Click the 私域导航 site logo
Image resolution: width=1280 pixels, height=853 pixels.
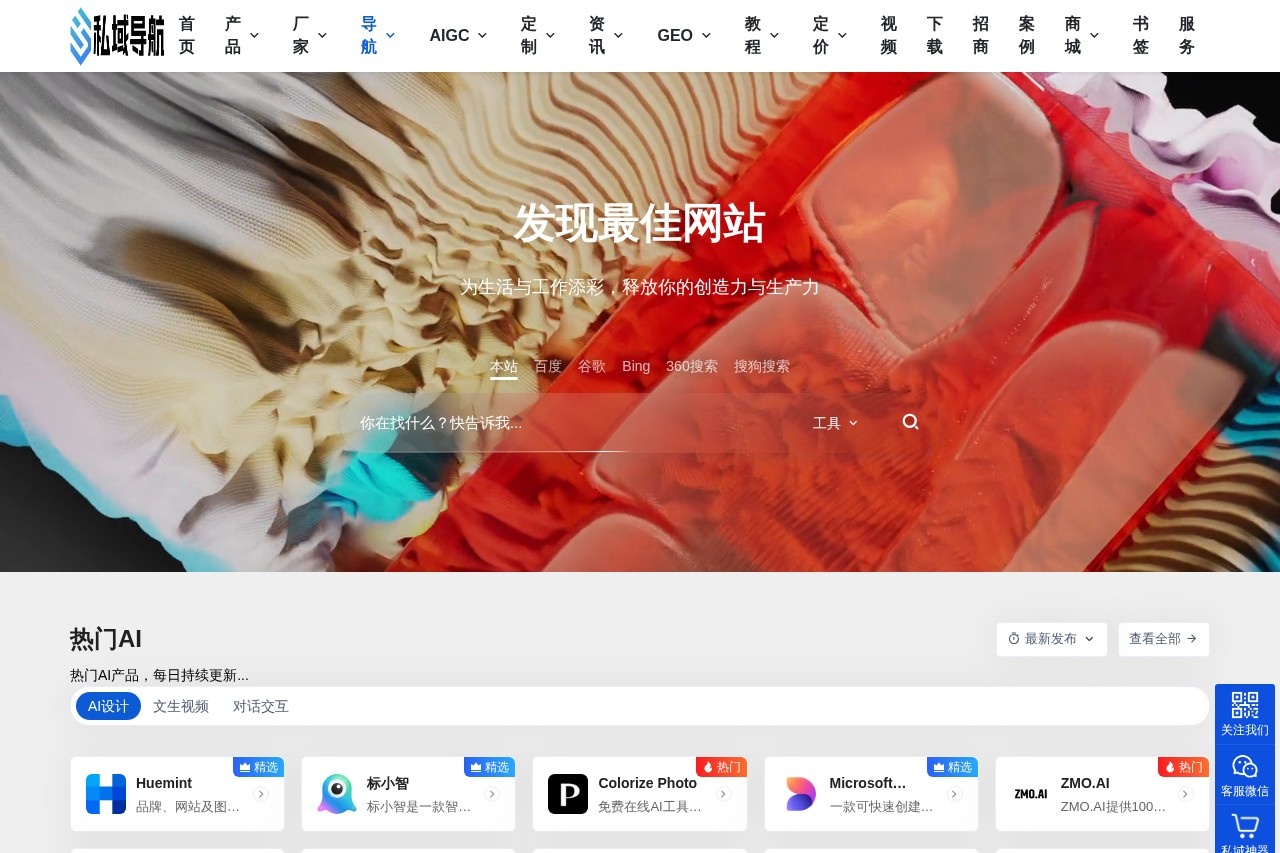tap(116, 36)
